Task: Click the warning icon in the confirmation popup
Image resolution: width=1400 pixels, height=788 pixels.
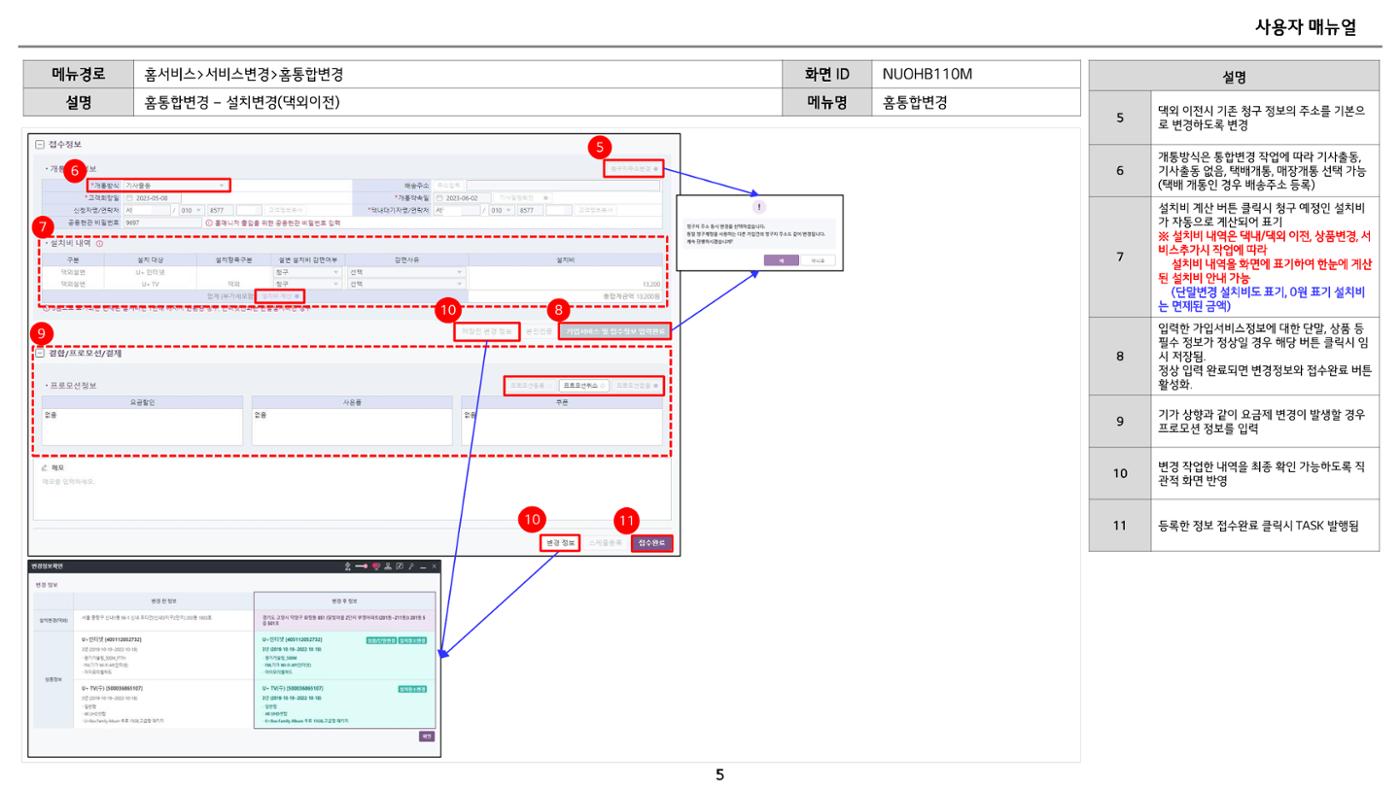Action: 757,206
